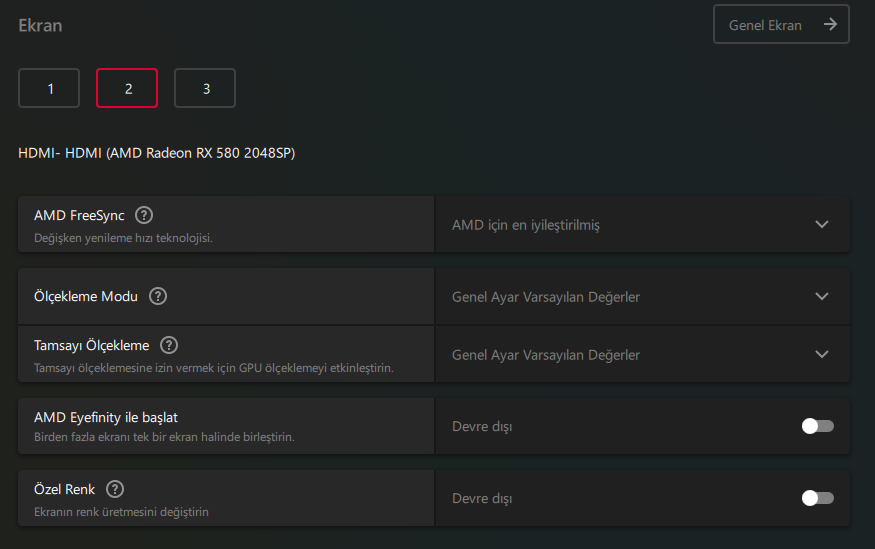
Task: Click the Ölçekleme Modu setting label
Action: [86, 296]
